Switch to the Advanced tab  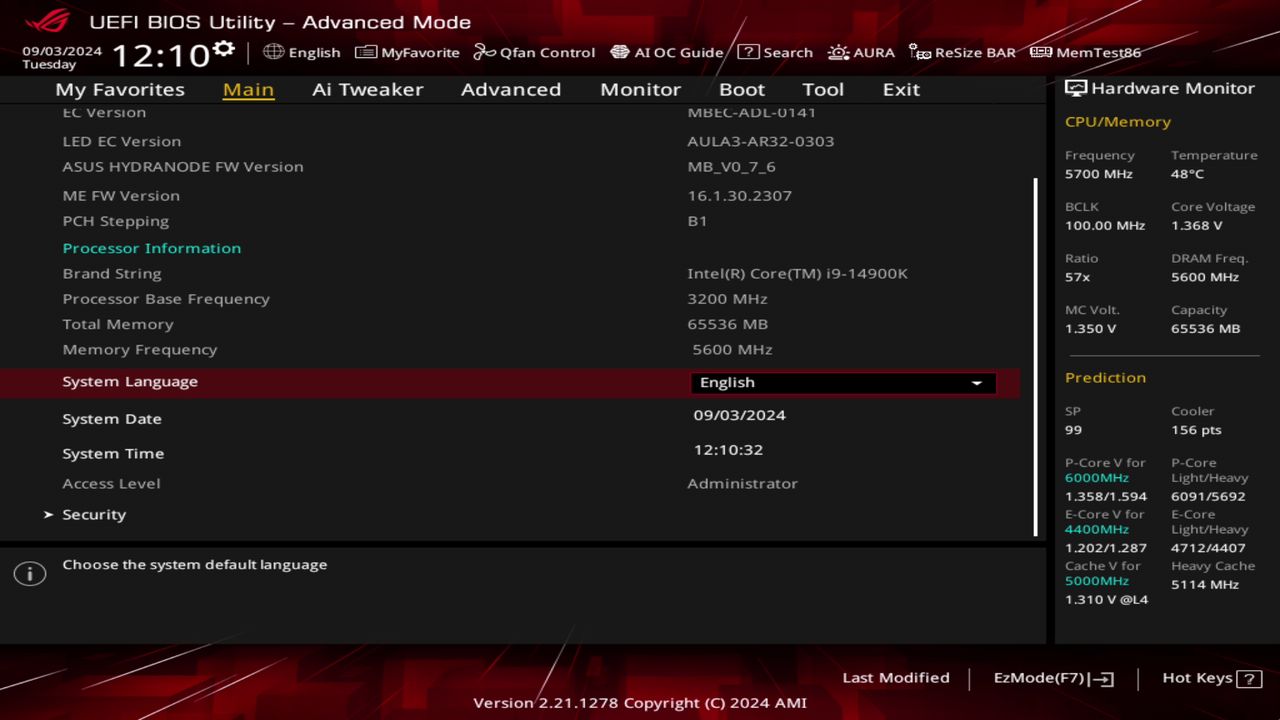click(x=510, y=89)
